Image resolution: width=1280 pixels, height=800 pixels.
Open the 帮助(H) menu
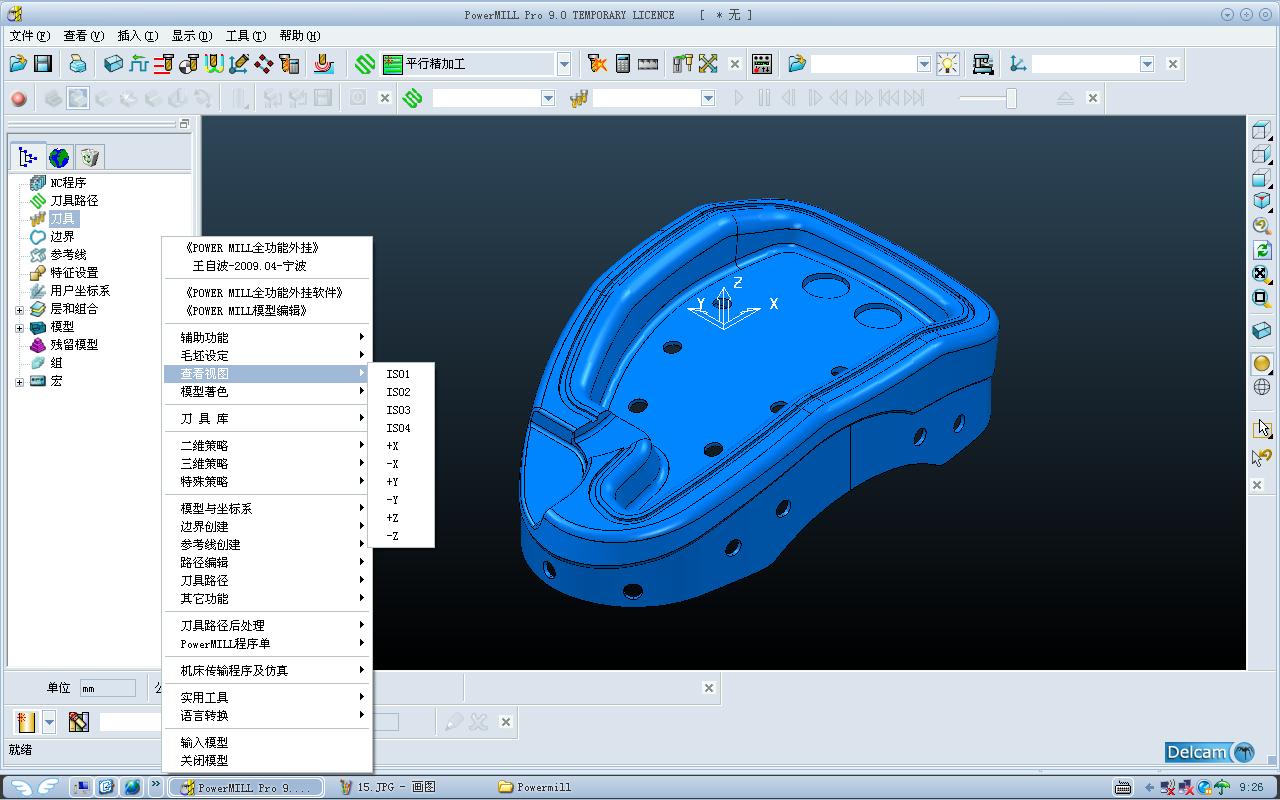coord(299,36)
